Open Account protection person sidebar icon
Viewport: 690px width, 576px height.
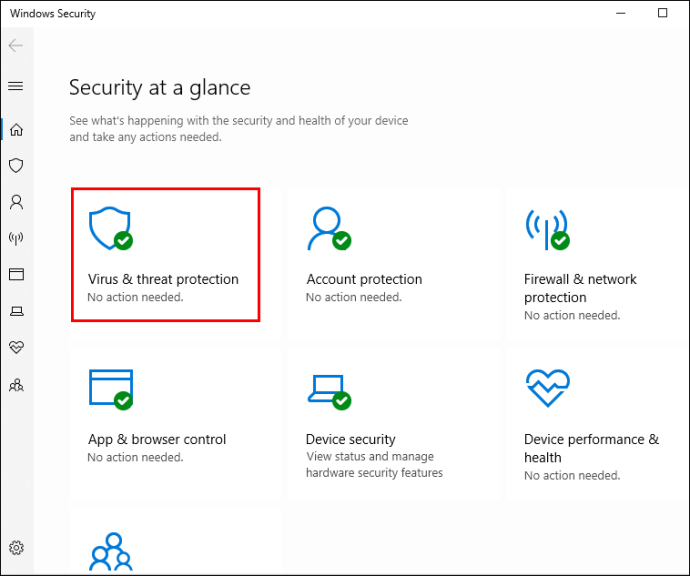click(x=16, y=202)
